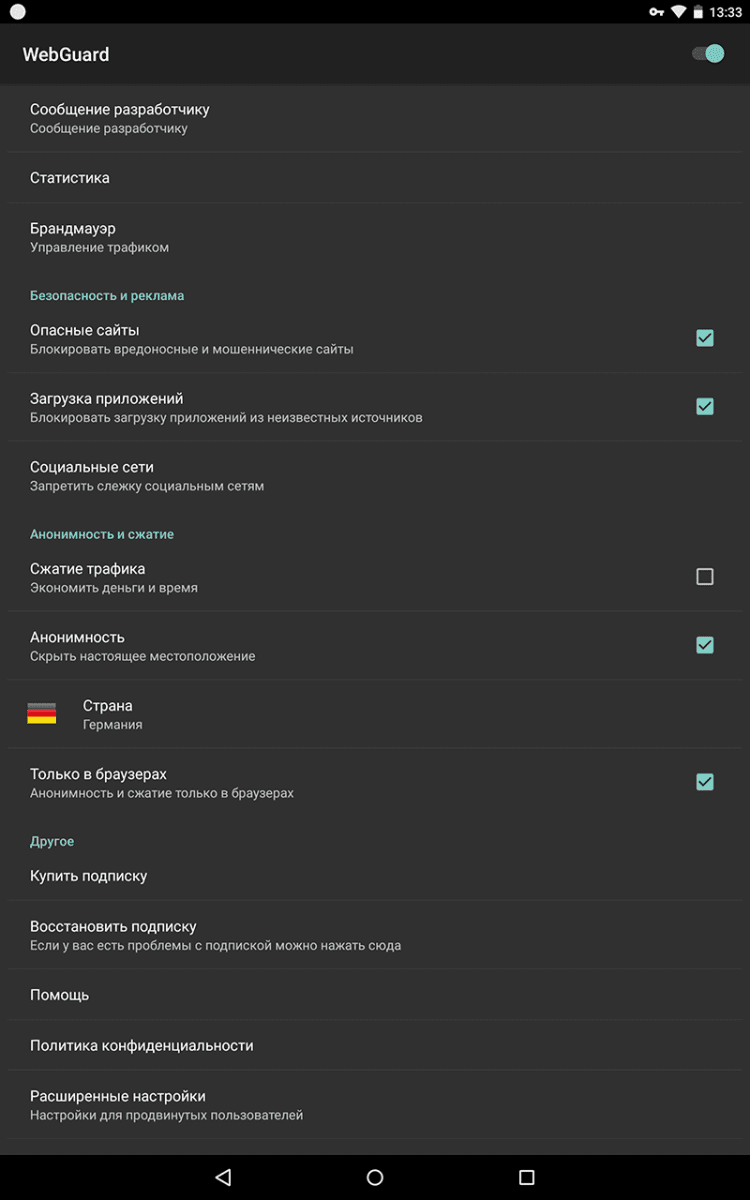Tap the Wi-Fi status bar icon
Viewport: 750px width, 1200px height.
pyautogui.click(x=679, y=12)
